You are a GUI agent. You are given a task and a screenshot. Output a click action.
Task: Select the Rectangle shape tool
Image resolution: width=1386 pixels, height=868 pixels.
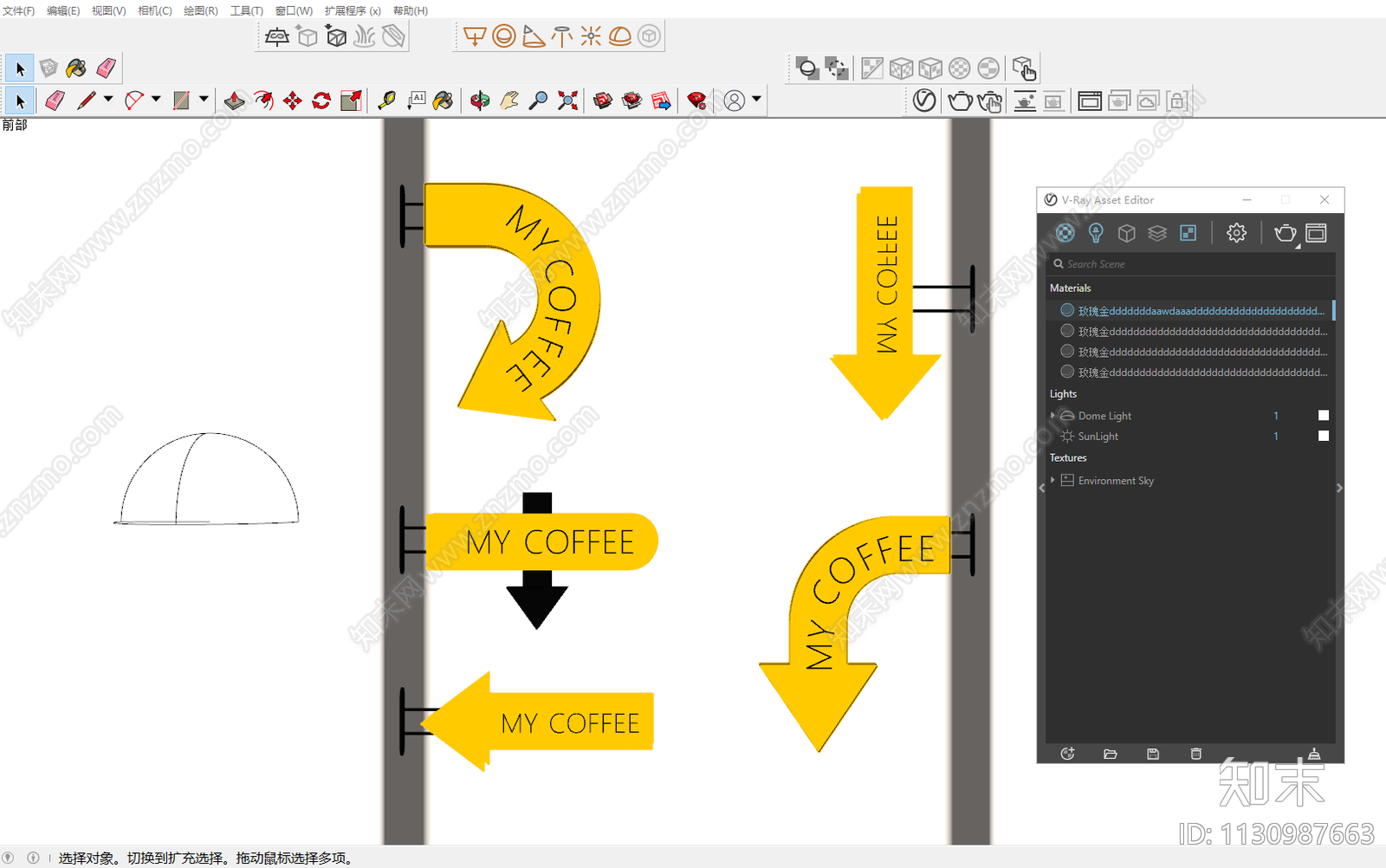tap(181, 100)
